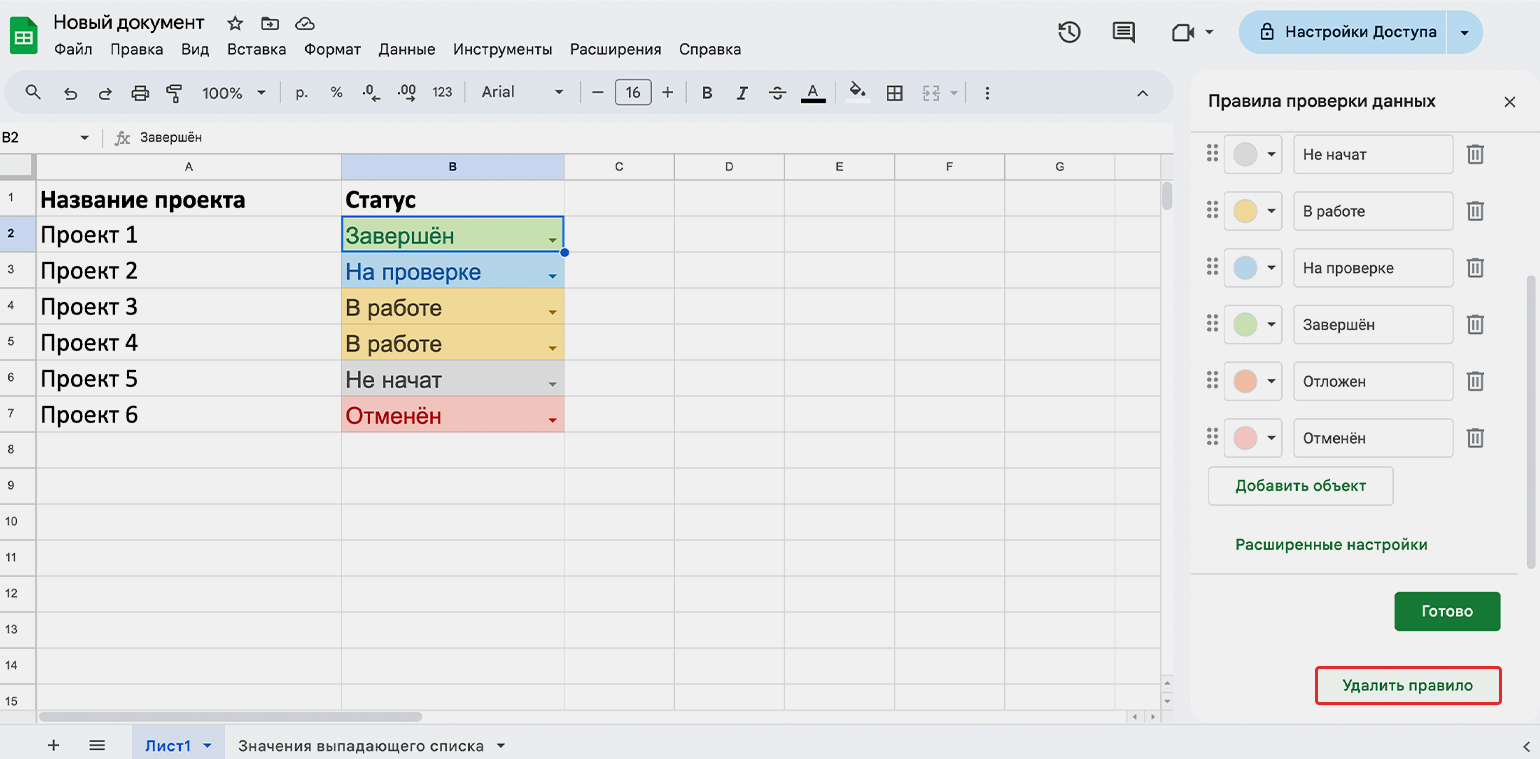Activate the paint format tool
The width and height of the screenshot is (1540, 759).
(x=175, y=93)
